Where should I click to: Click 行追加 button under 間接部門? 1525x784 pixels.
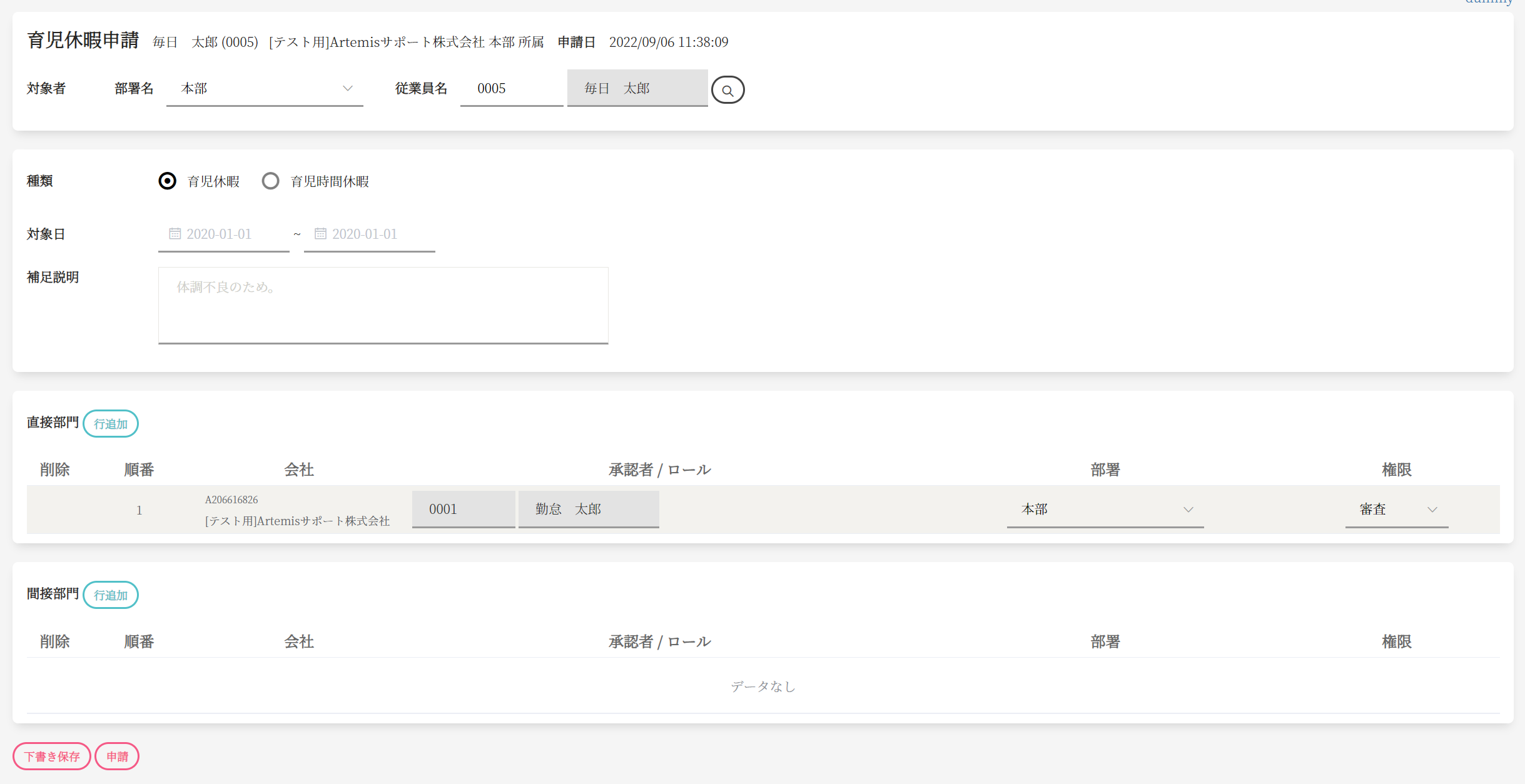coord(111,595)
